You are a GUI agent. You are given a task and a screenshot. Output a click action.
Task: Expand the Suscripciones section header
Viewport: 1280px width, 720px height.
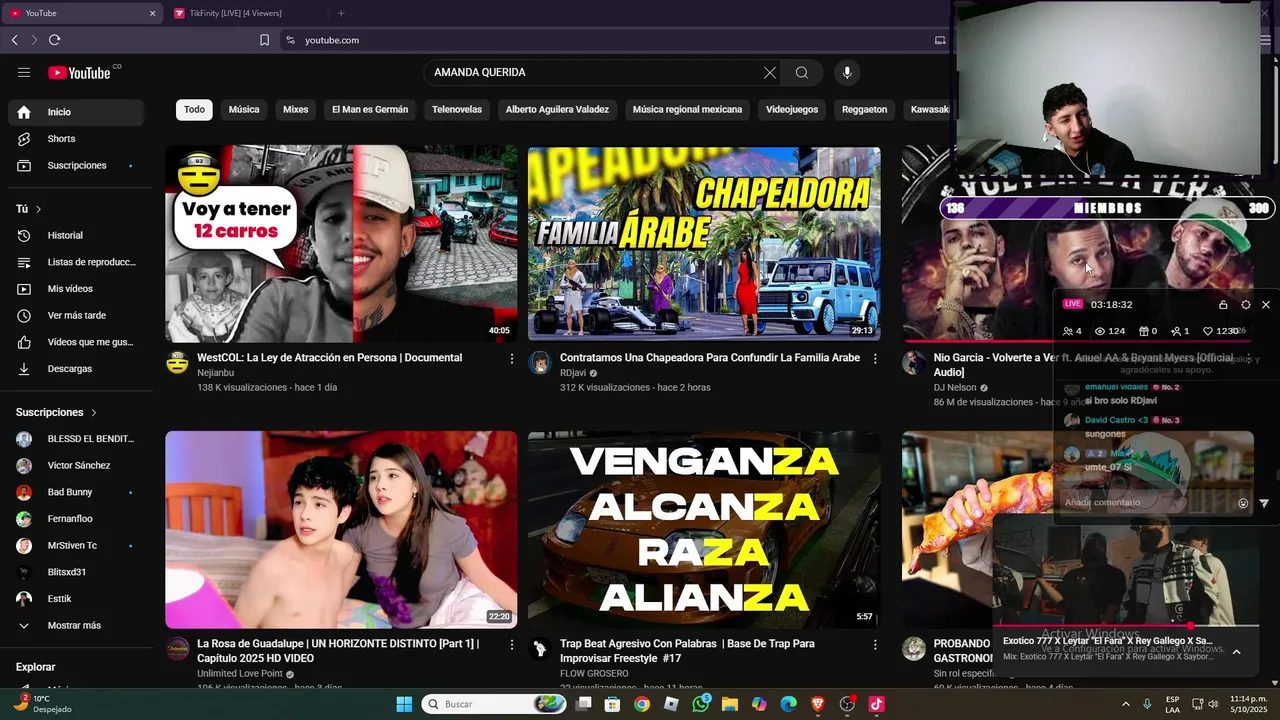point(56,412)
